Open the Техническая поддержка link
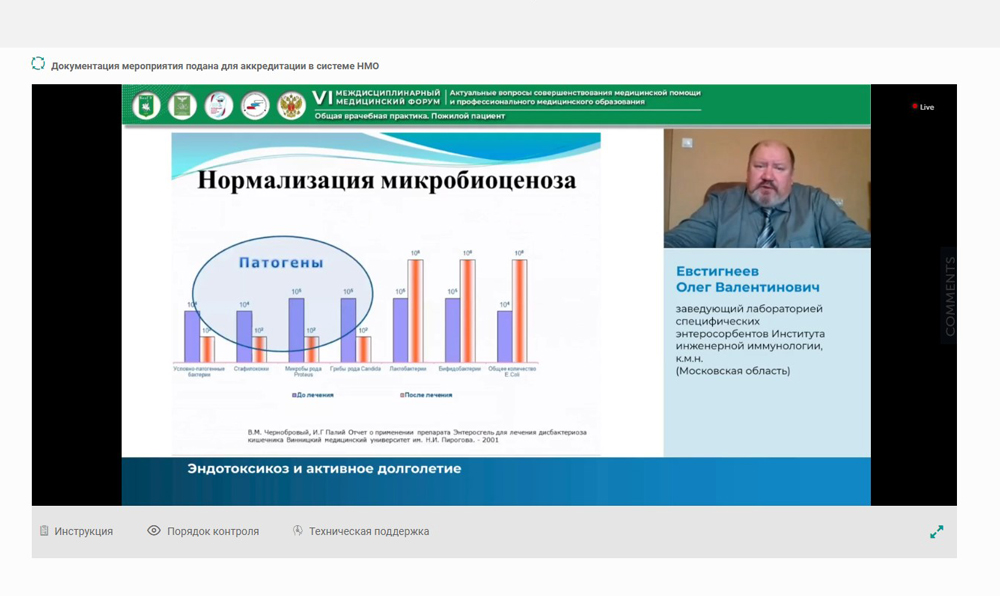 368,531
